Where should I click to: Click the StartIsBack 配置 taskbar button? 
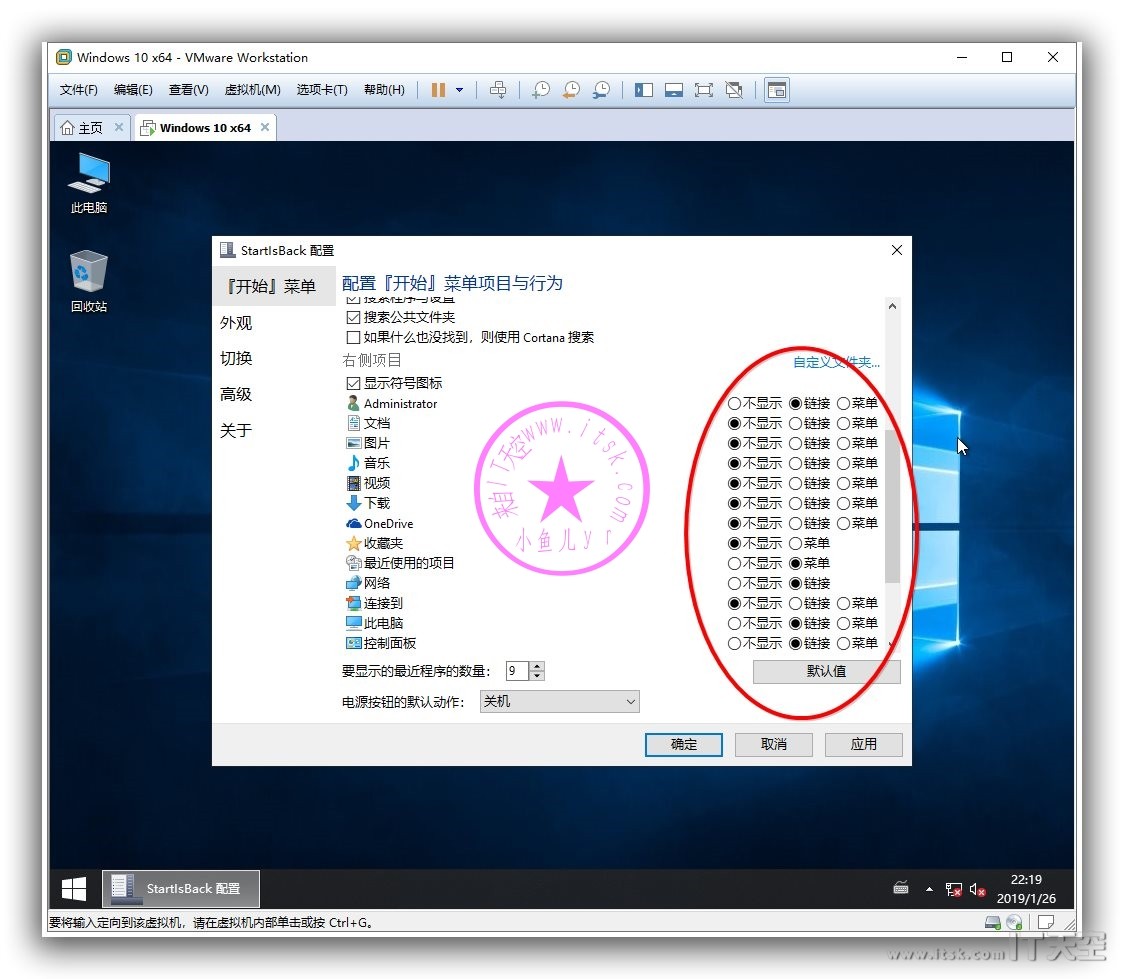click(181, 889)
